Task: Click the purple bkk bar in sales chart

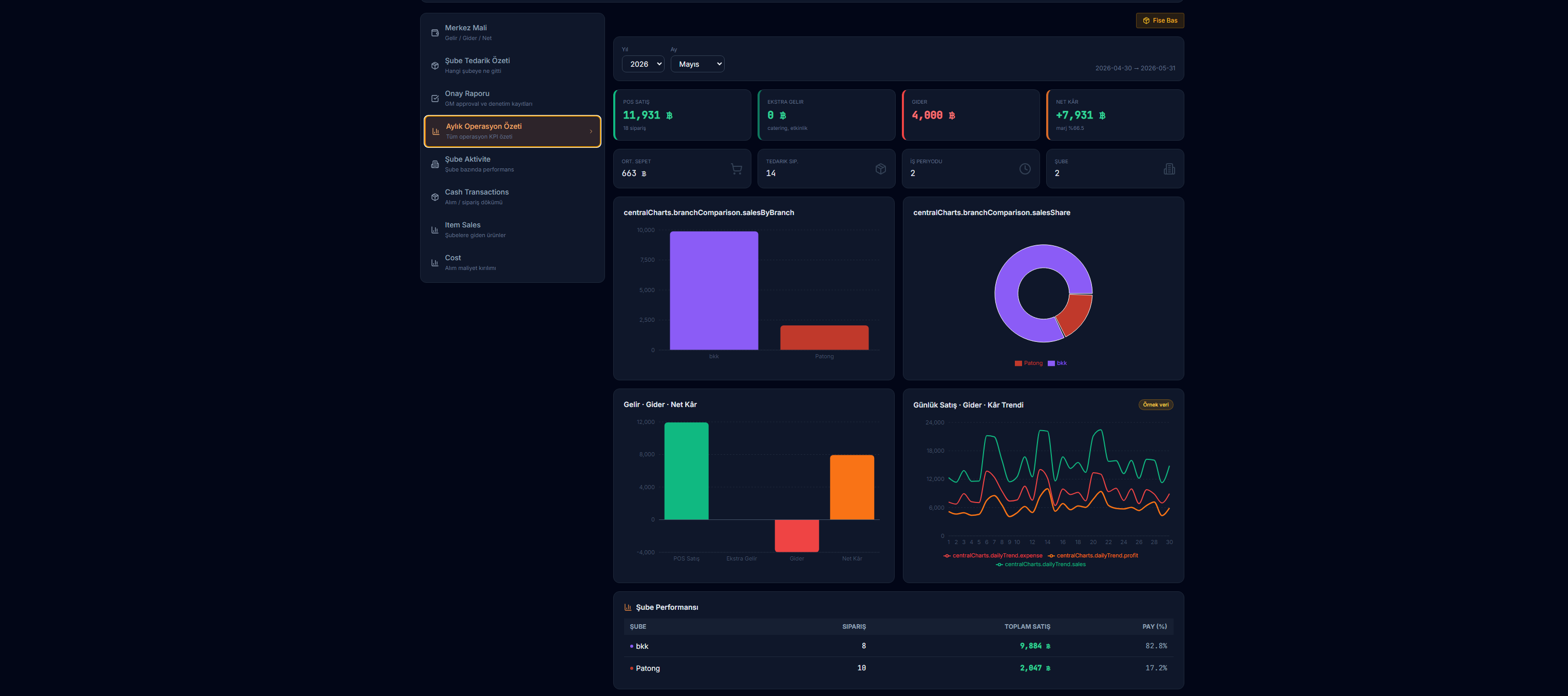Action: [x=714, y=290]
